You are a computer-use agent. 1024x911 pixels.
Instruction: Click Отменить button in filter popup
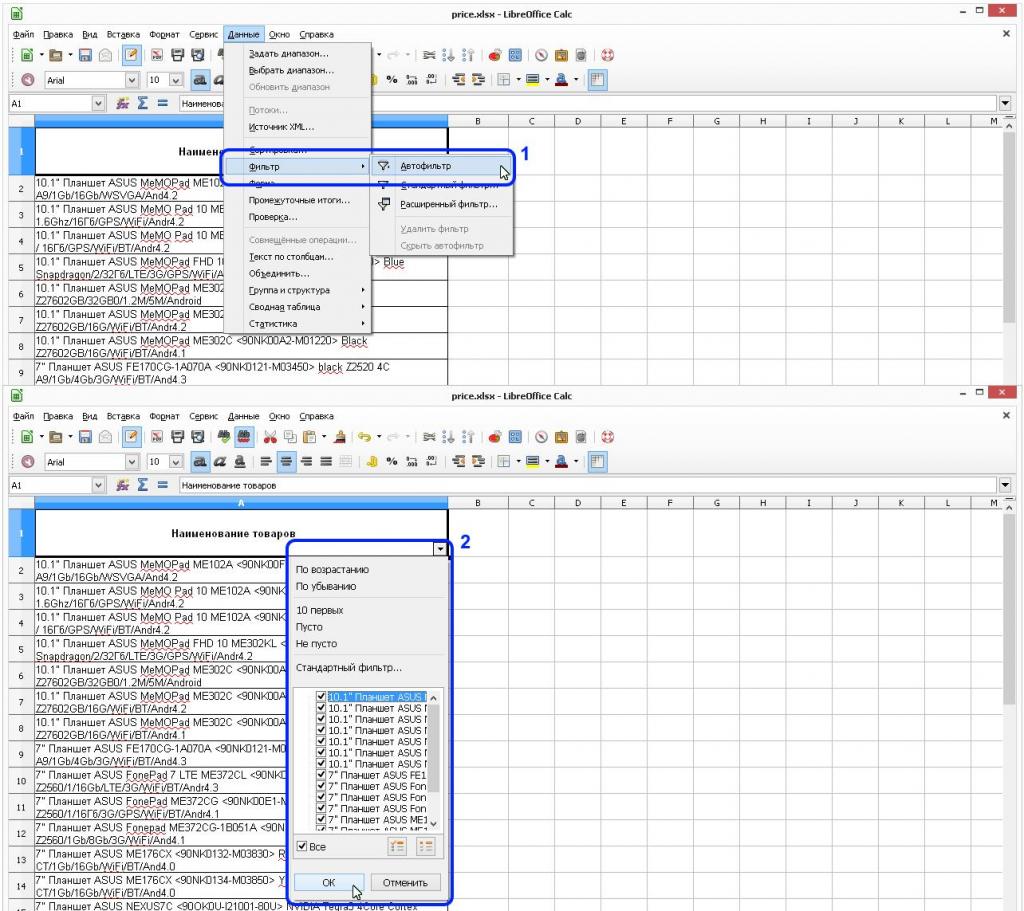(405, 883)
